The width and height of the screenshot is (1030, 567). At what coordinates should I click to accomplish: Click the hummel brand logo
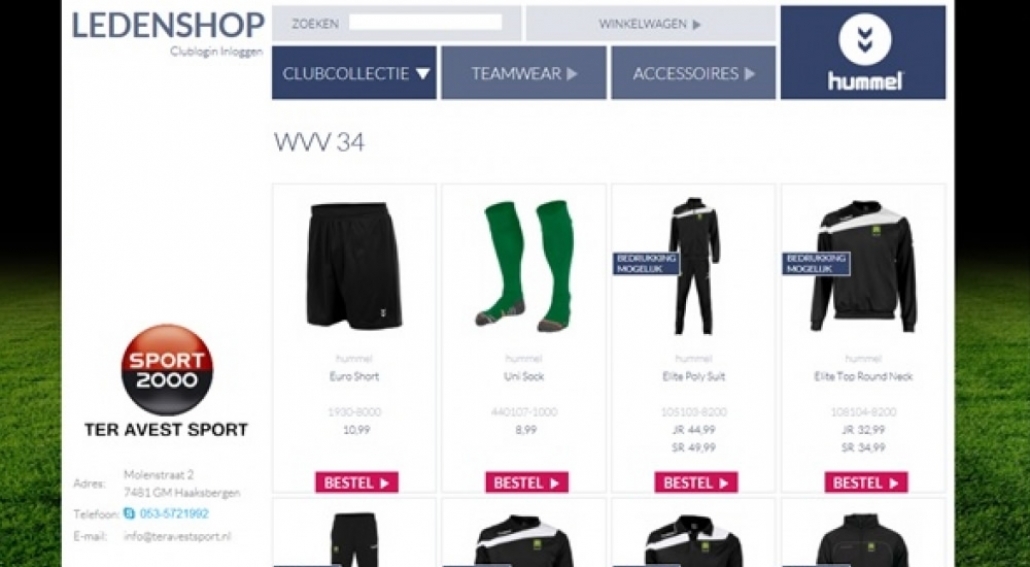[x=863, y=53]
